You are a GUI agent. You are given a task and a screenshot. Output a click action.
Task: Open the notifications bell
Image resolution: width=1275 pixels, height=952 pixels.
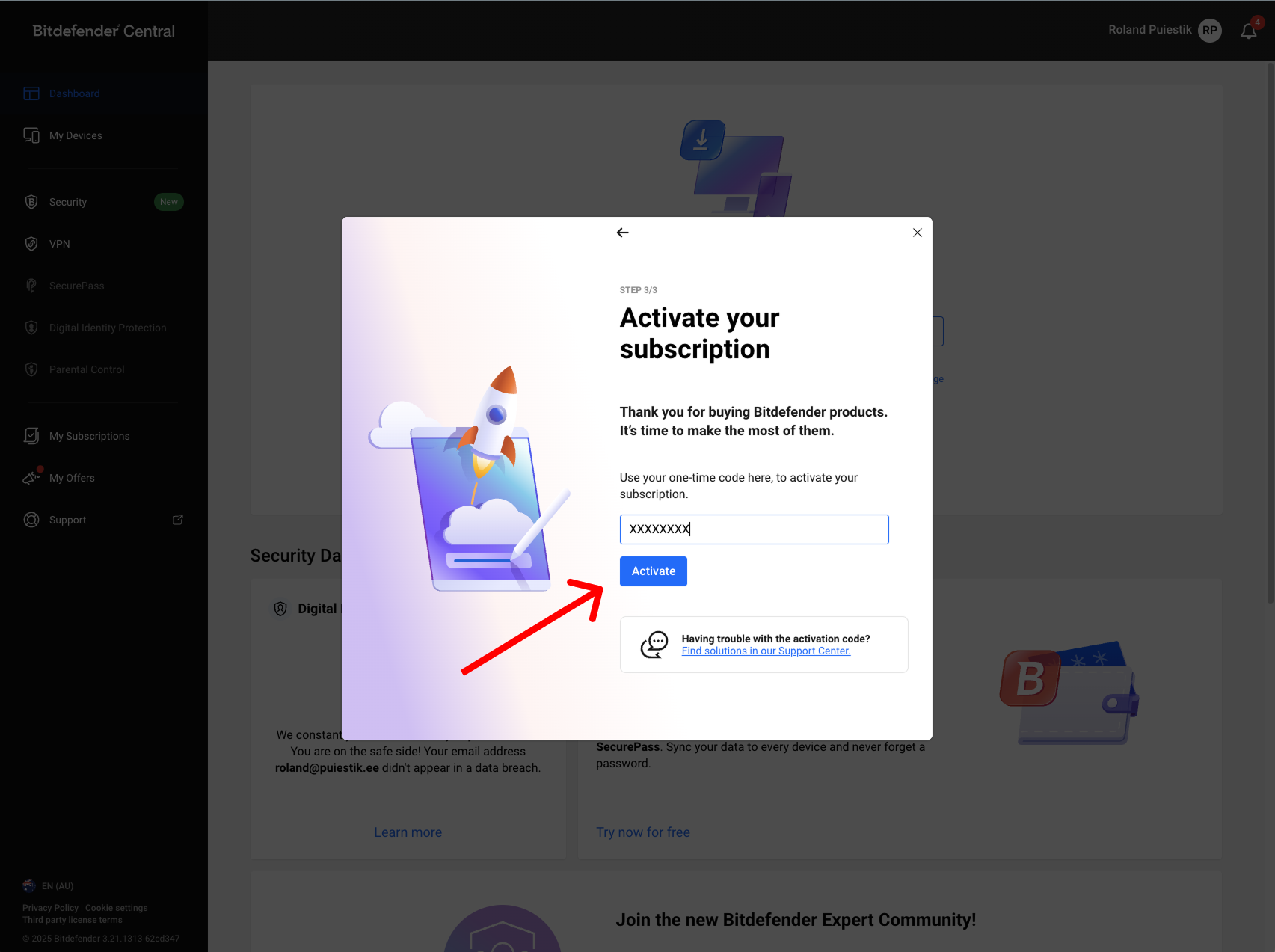[x=1249, y=31]
